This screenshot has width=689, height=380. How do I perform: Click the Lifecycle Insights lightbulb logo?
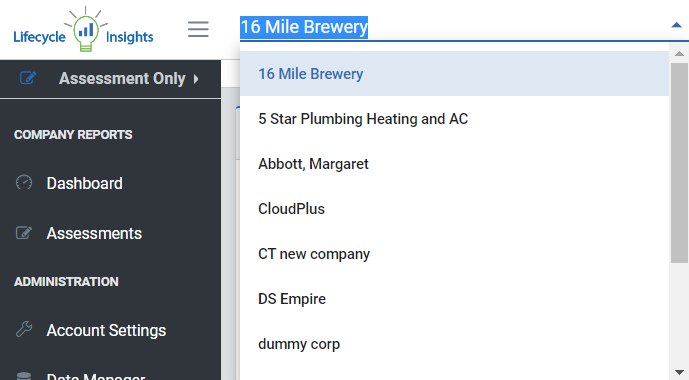click(x=83, y=29)
